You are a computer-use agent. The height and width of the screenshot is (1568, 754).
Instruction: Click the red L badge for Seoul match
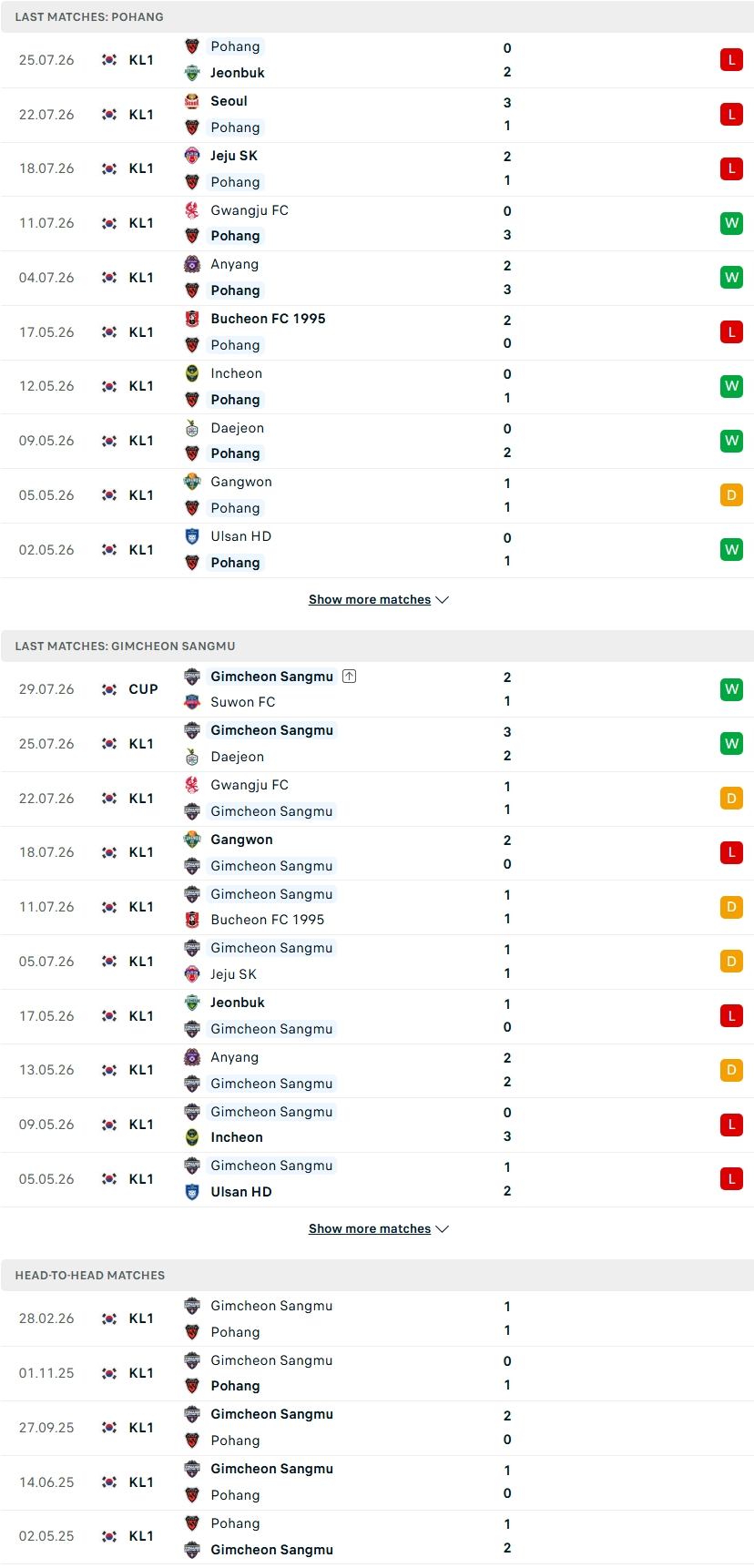pos(731,115)
